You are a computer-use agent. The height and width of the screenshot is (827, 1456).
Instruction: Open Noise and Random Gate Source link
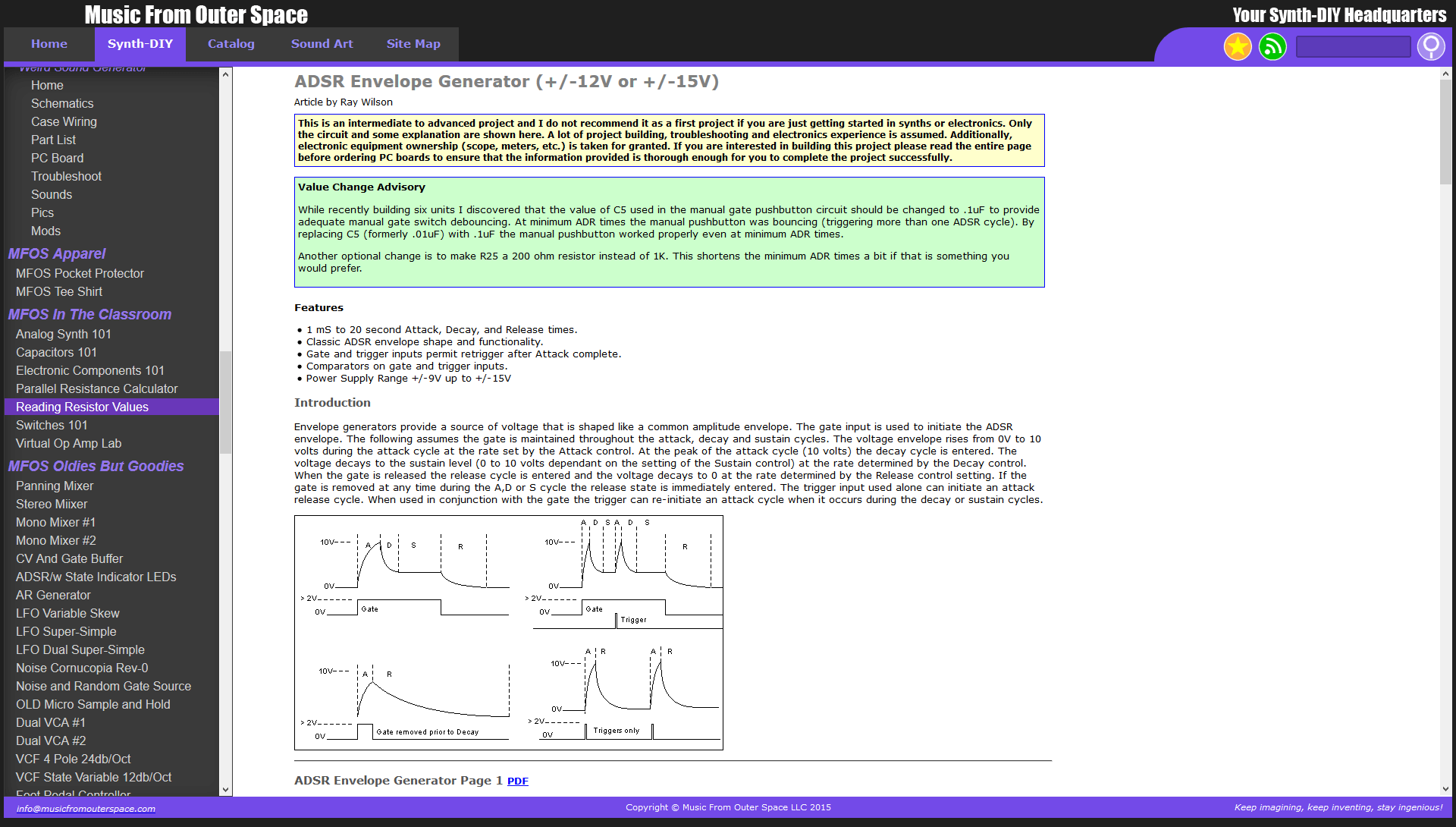(x=103, y=686)
